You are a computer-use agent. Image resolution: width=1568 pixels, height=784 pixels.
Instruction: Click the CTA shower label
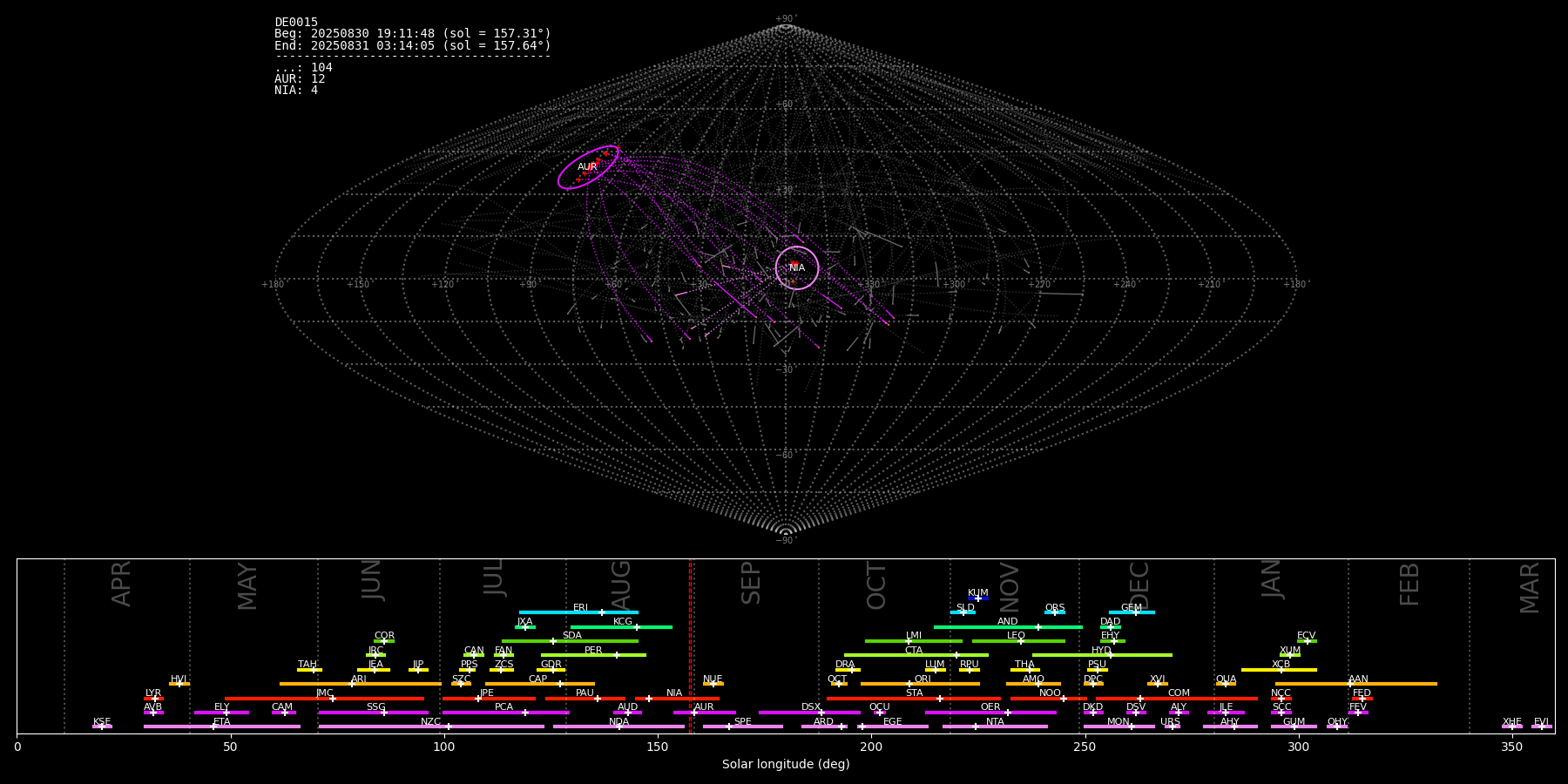914,651
